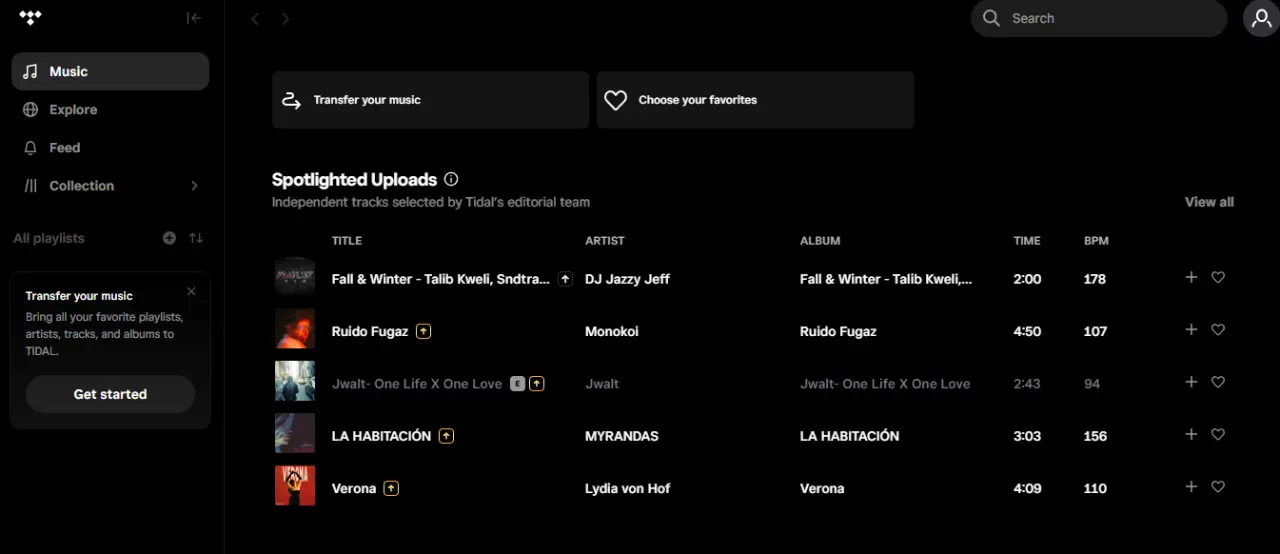Open artist Lydia von Hof
The image size is (1280, 554).
coord(628,488)
